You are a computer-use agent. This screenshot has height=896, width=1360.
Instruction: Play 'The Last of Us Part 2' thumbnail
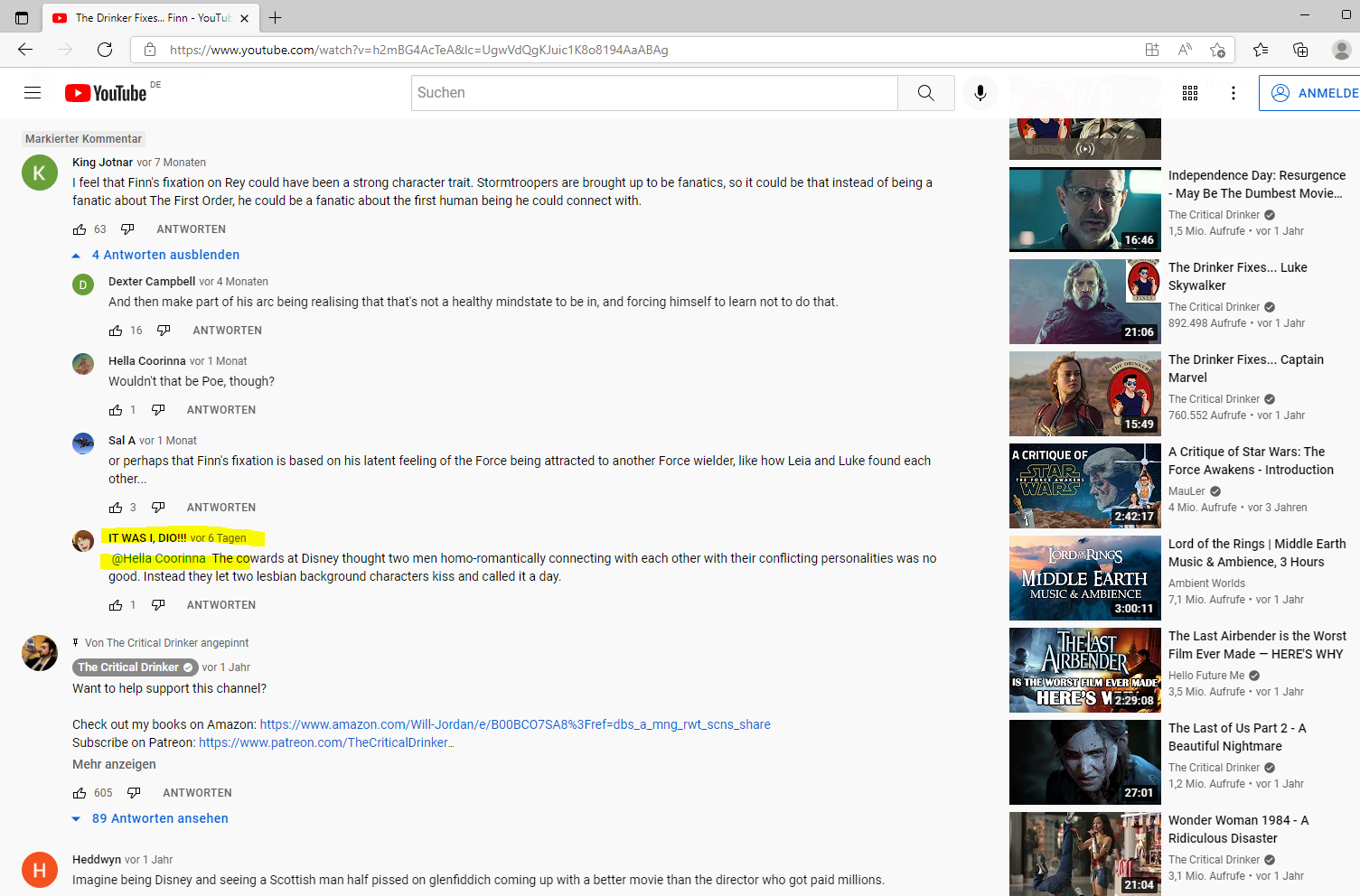click(x=1085, y=762)
